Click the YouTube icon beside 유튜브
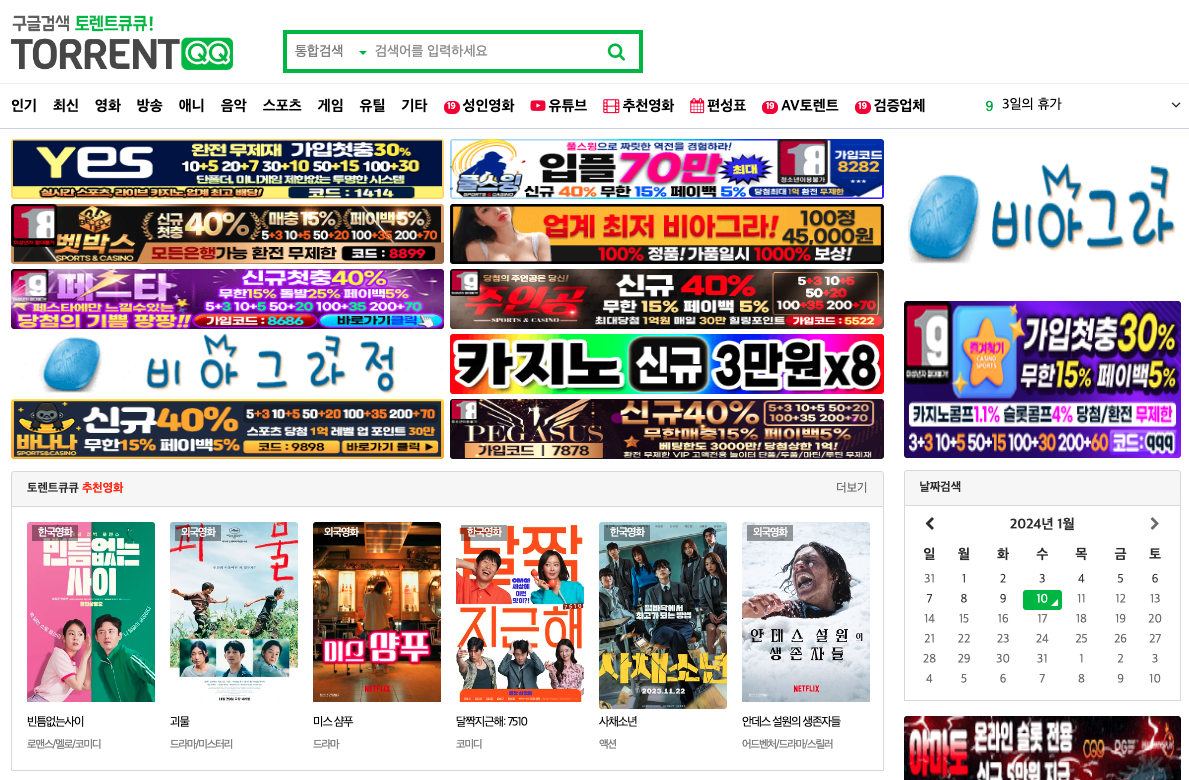Image resolution: width=1189 pixels, height=780 pixels. (538, 106)
